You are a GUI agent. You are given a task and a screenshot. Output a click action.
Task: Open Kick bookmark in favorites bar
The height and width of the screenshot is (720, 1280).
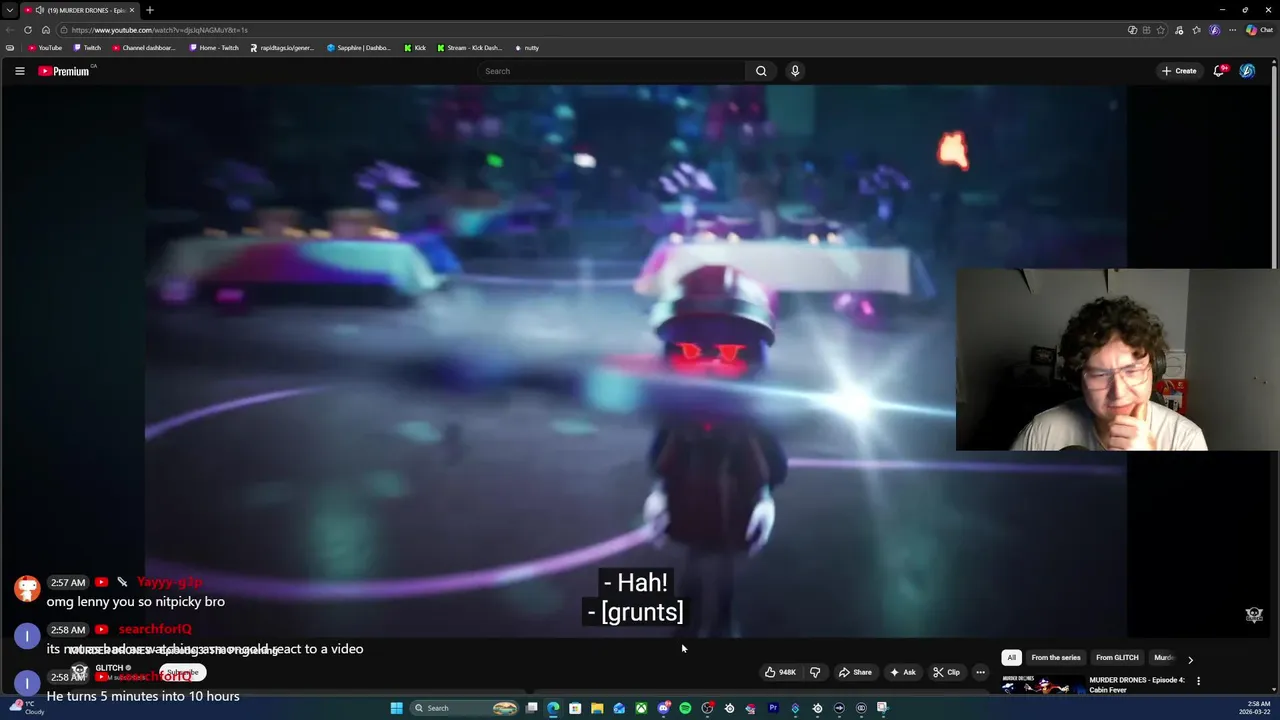pos(415,48)
